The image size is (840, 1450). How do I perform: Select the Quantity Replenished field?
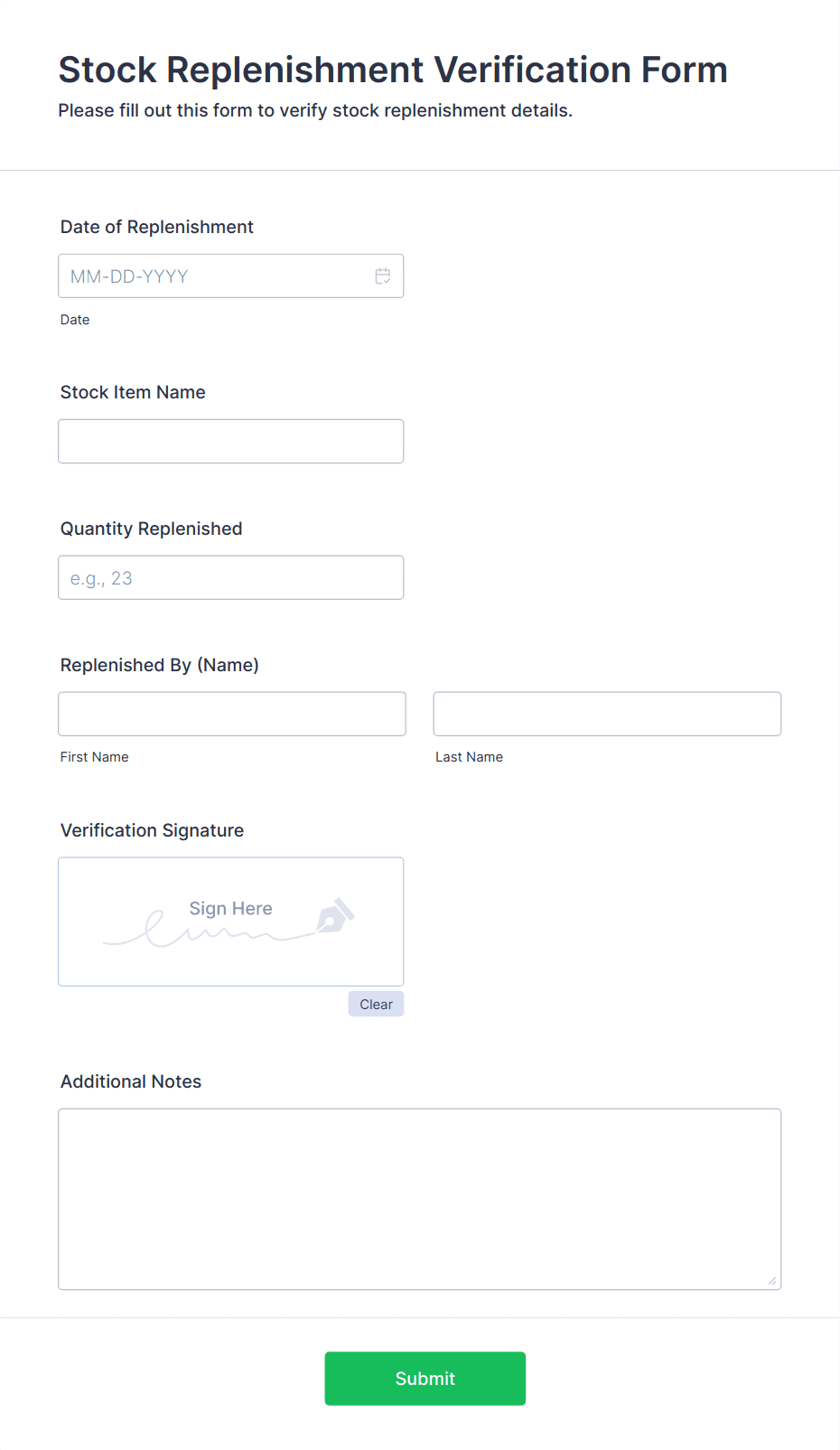(231, 578)
